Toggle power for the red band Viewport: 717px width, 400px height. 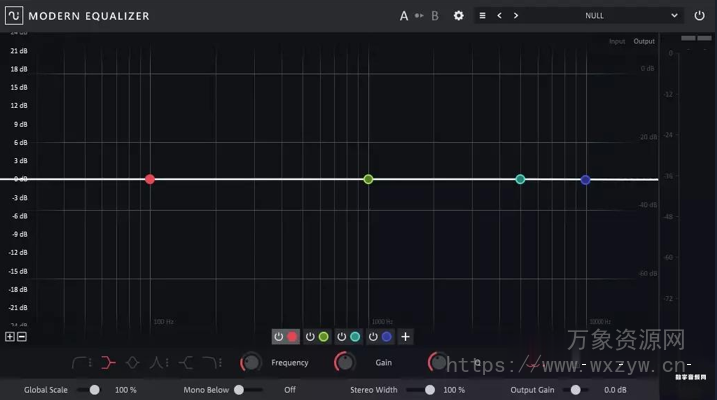278,337
